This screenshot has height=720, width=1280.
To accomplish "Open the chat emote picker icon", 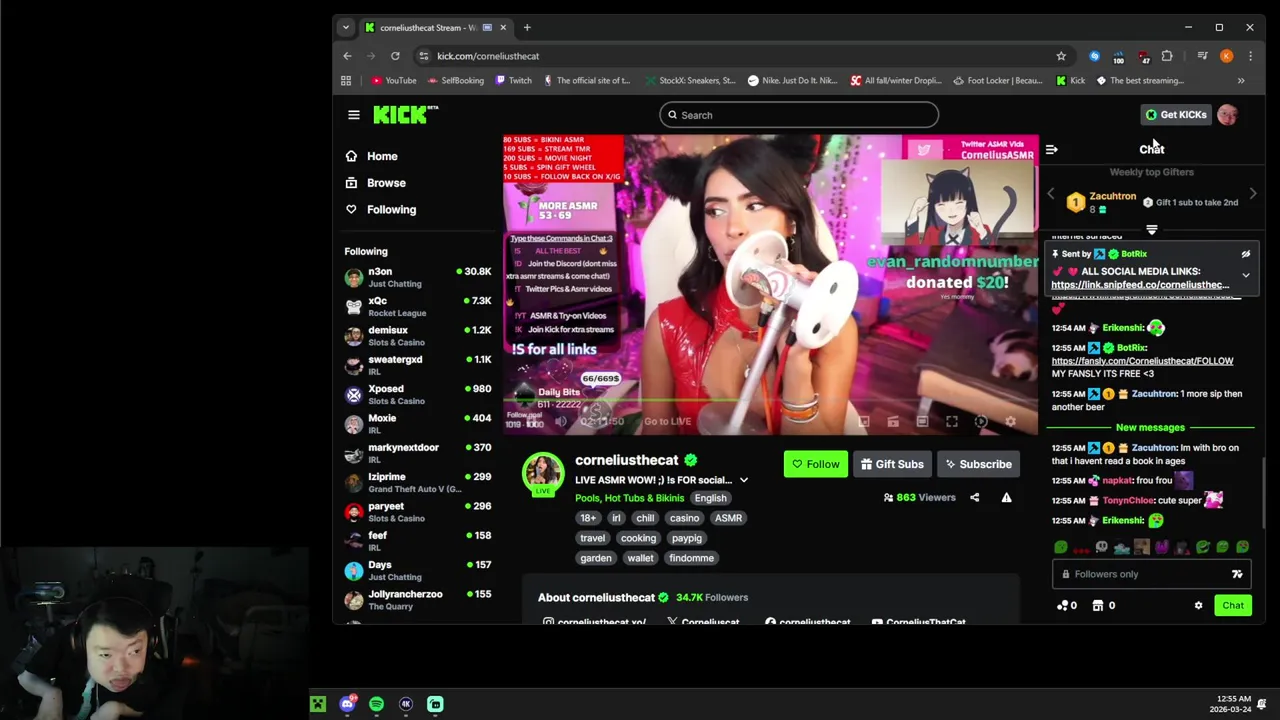I will coord(1237,574).
